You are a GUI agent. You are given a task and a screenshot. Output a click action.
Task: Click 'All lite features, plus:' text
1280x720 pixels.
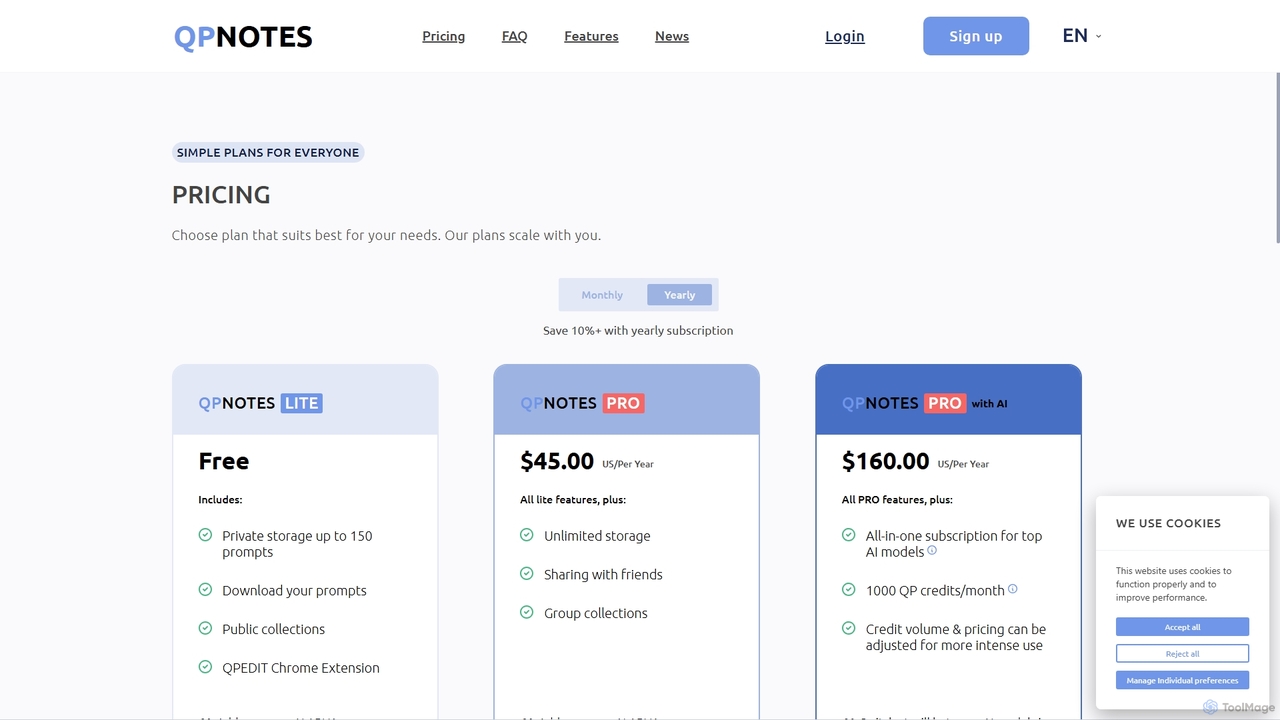click(x=573, y=499)
